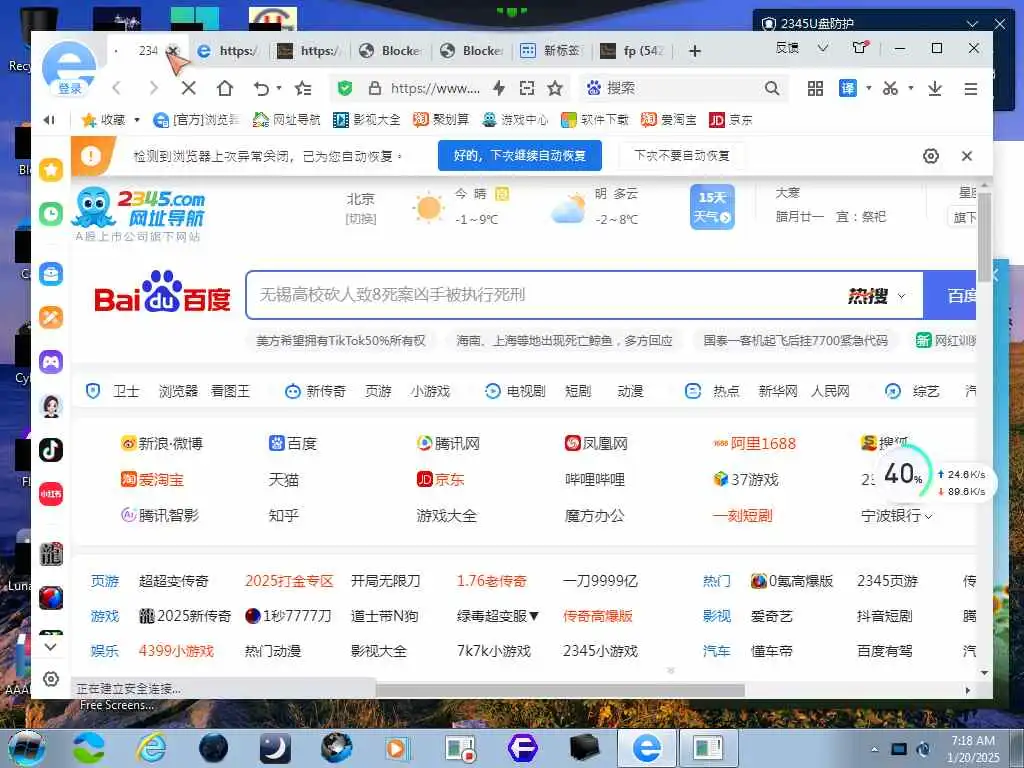Click the sidebar yellow star favorites icon
Screen dimensions: 1024x768
(51, 170)
